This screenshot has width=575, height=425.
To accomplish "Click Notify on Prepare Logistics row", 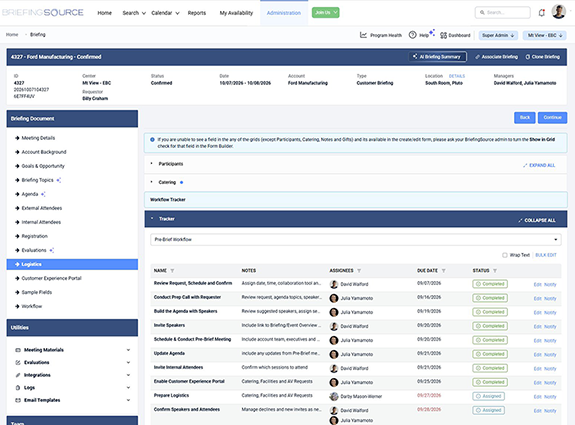I will tap(550, 397).
